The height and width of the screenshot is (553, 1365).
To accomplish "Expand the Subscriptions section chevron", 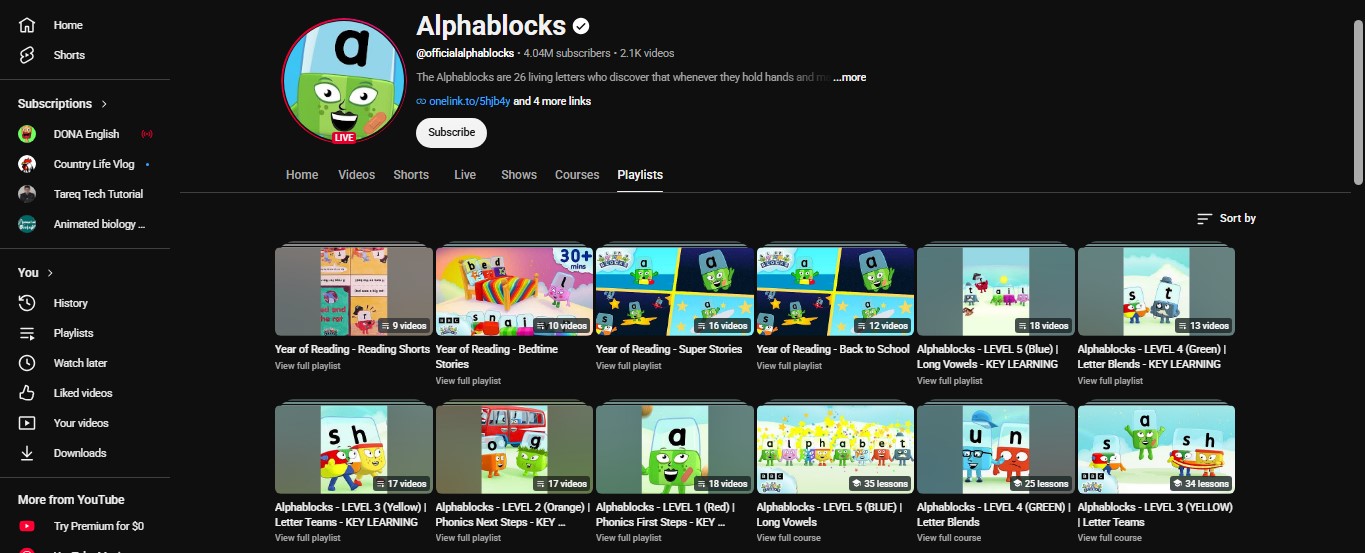I will [104, 104].
